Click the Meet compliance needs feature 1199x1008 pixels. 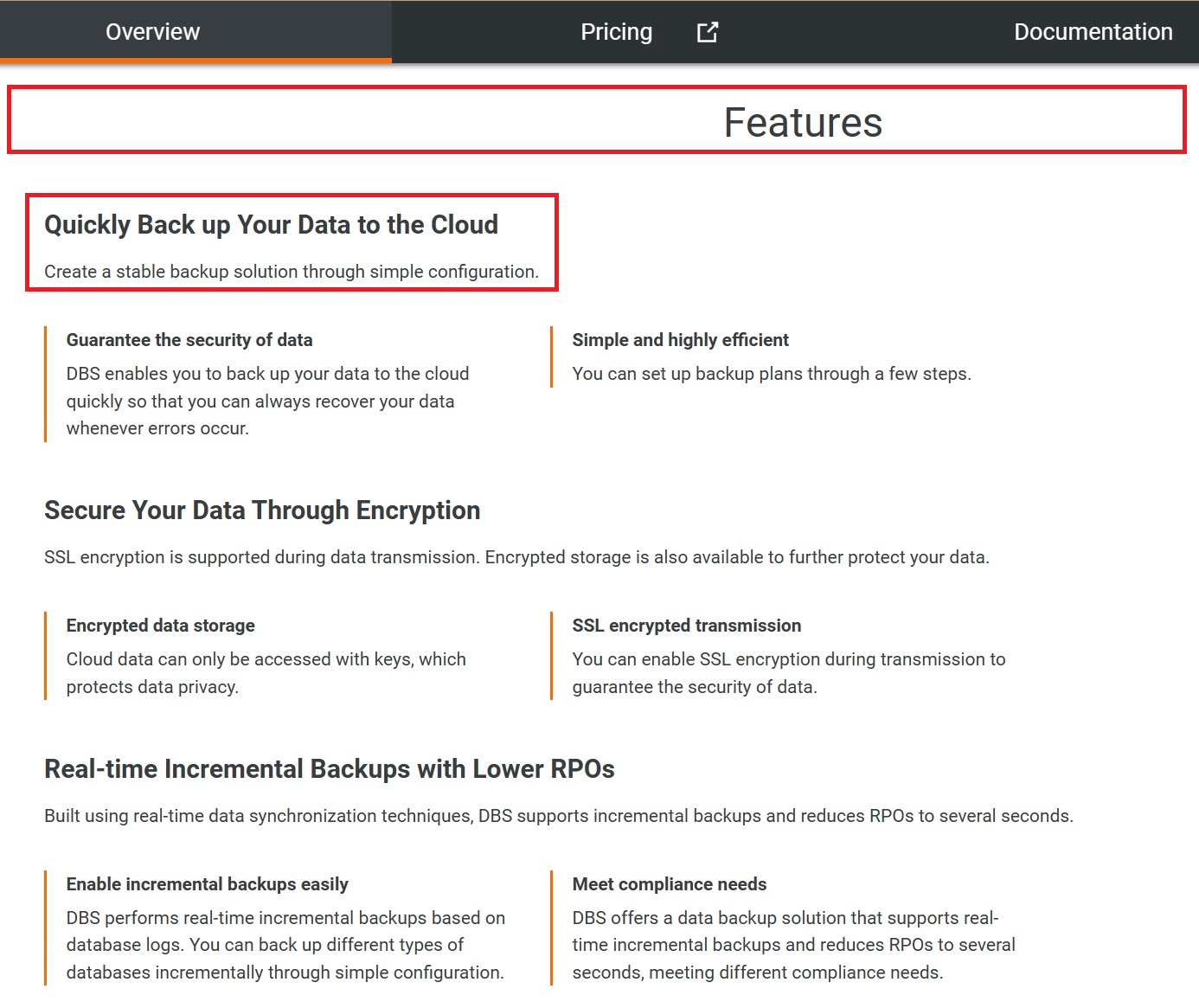(669, 884)
